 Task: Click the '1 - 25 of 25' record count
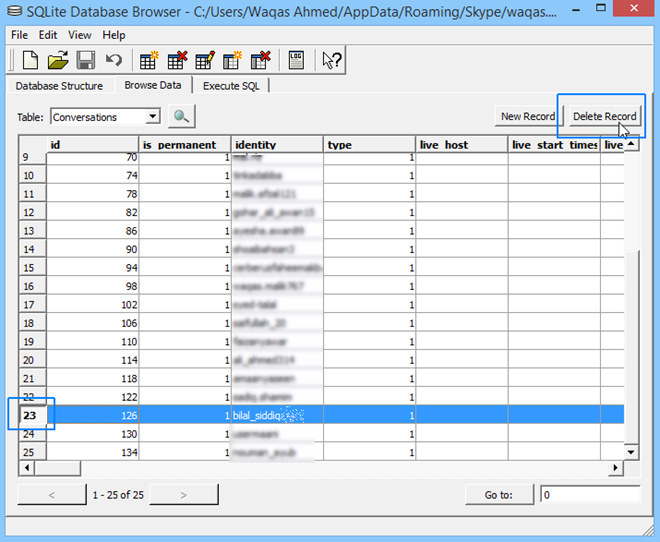coord(118,495)
